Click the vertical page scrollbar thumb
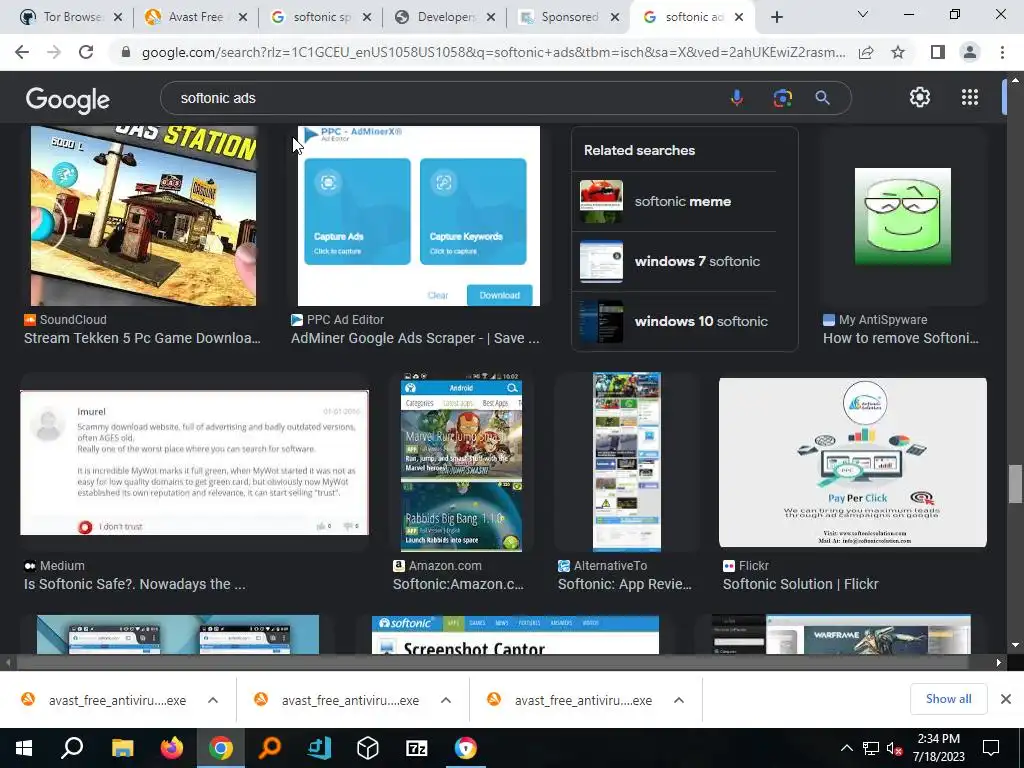Viewport: 1024px width, 768px height. 1015,484
